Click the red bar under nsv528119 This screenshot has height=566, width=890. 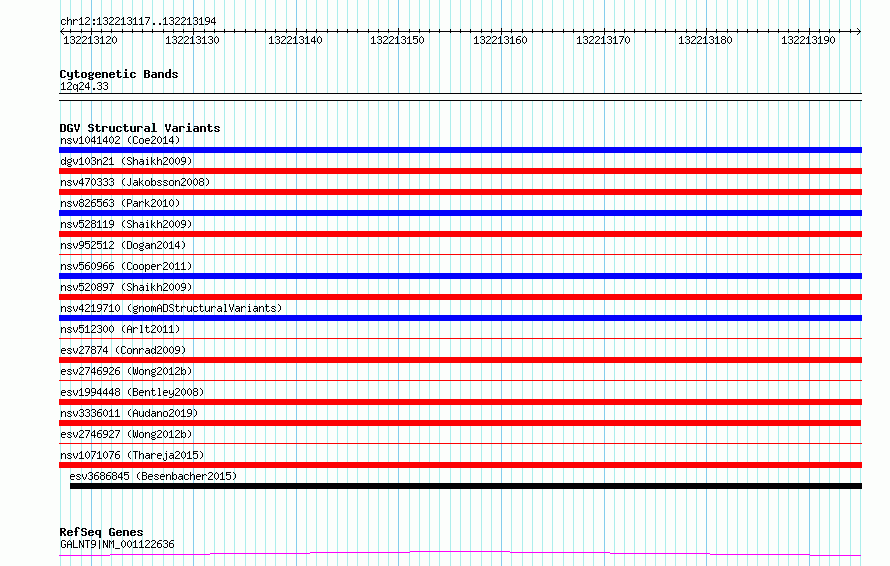pyautogui.click(x=460, y=234)
